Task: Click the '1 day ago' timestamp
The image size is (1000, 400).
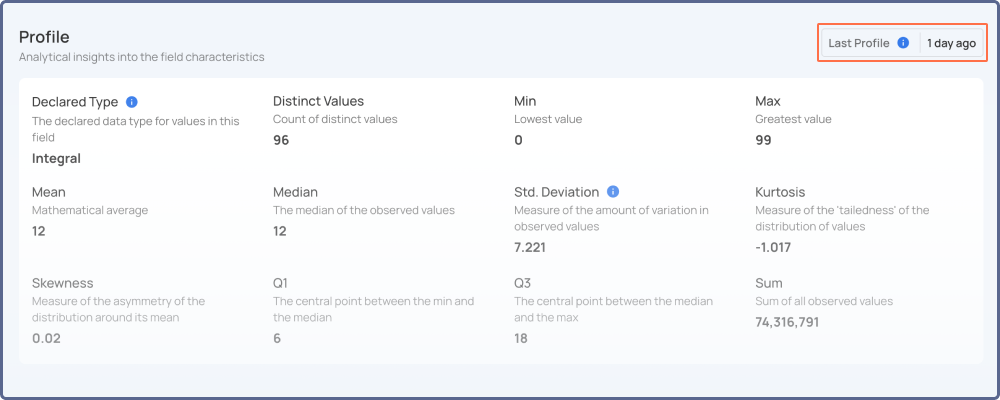Action: coord(951,43)
